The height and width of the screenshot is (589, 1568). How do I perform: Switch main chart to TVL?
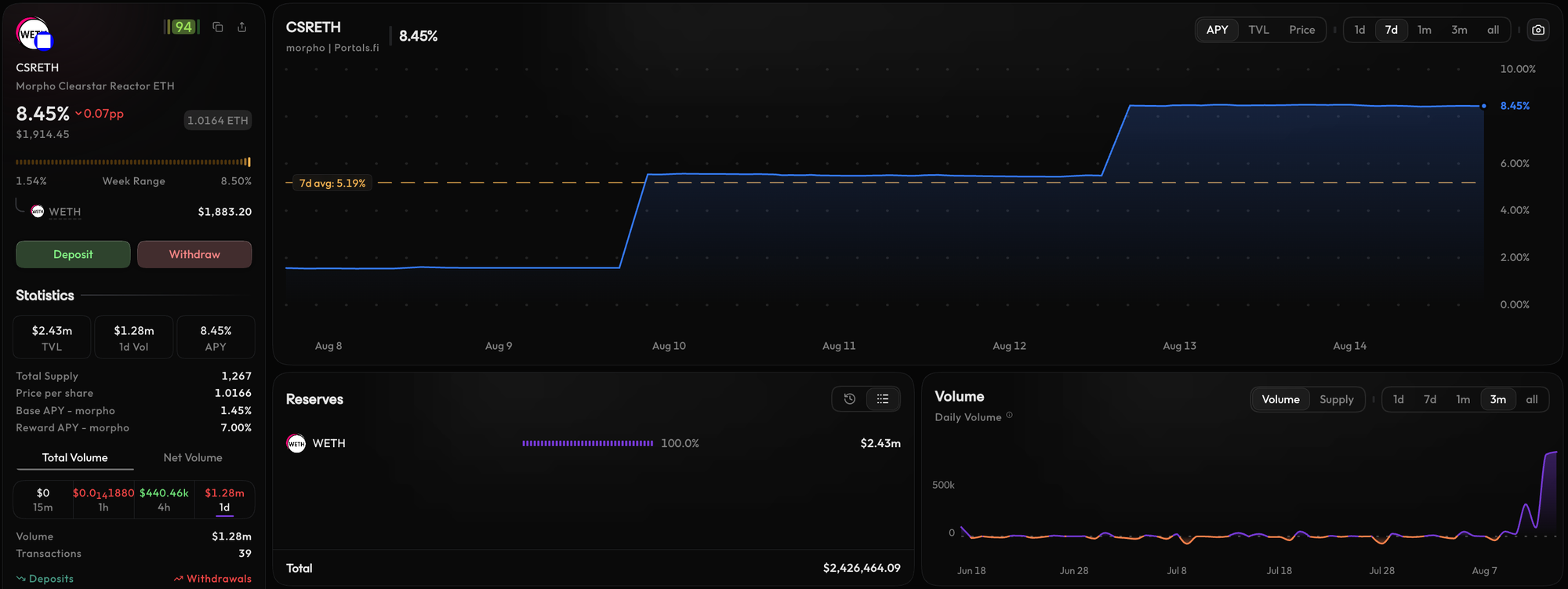tap(1258, 30)
